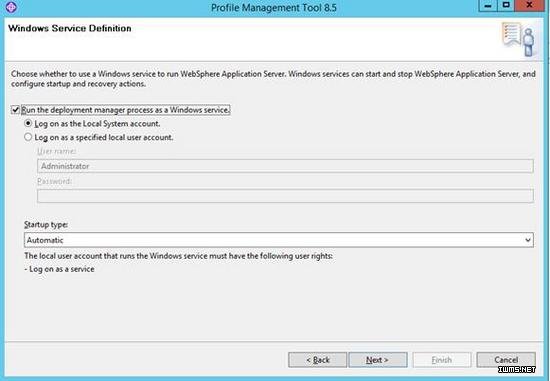
Task: Close the Profile Management Tool window
Action: click(530, 6)
